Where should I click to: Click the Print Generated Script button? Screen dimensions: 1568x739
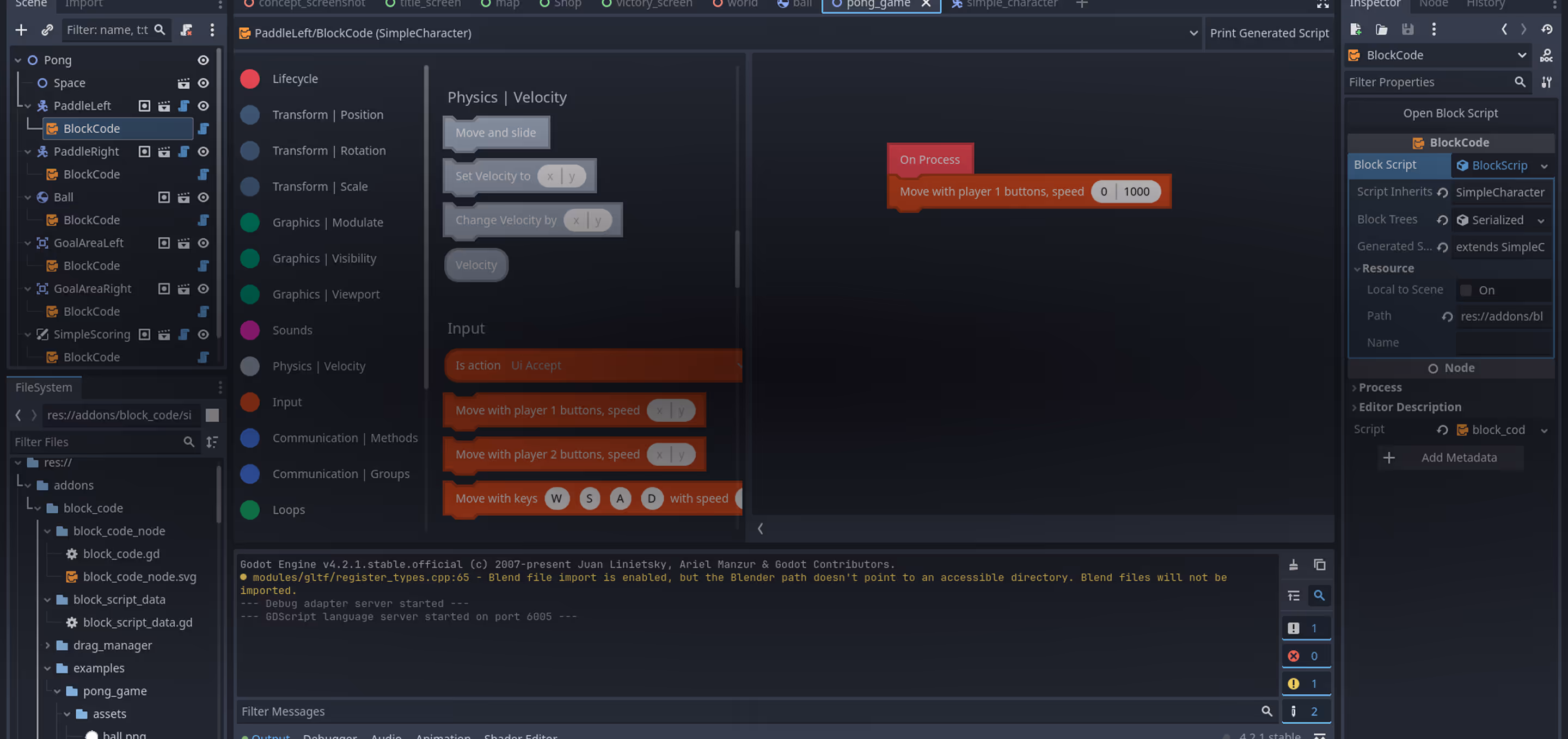click(x=1269, y=33)
